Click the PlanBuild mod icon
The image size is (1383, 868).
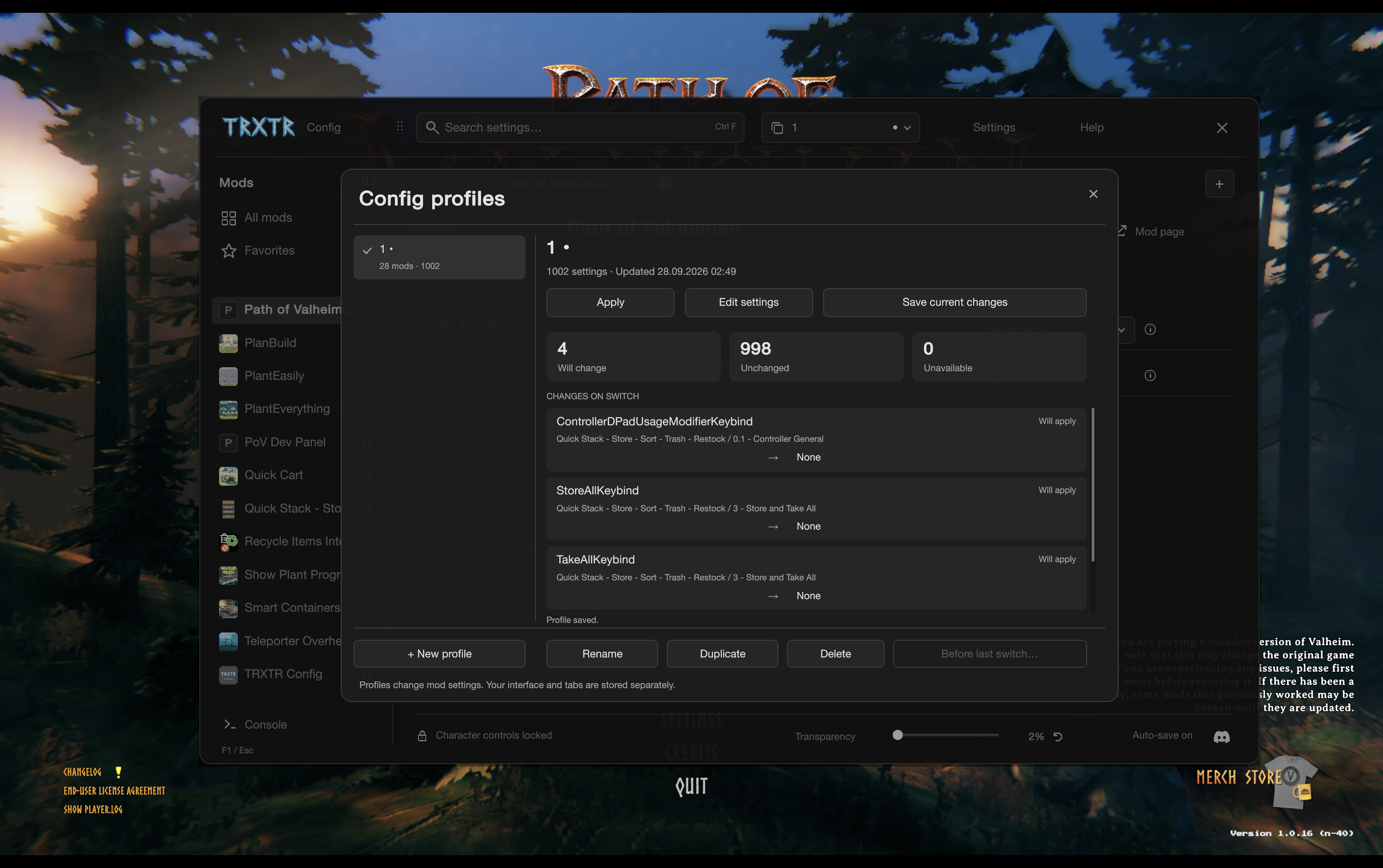[x=229, y=343]
